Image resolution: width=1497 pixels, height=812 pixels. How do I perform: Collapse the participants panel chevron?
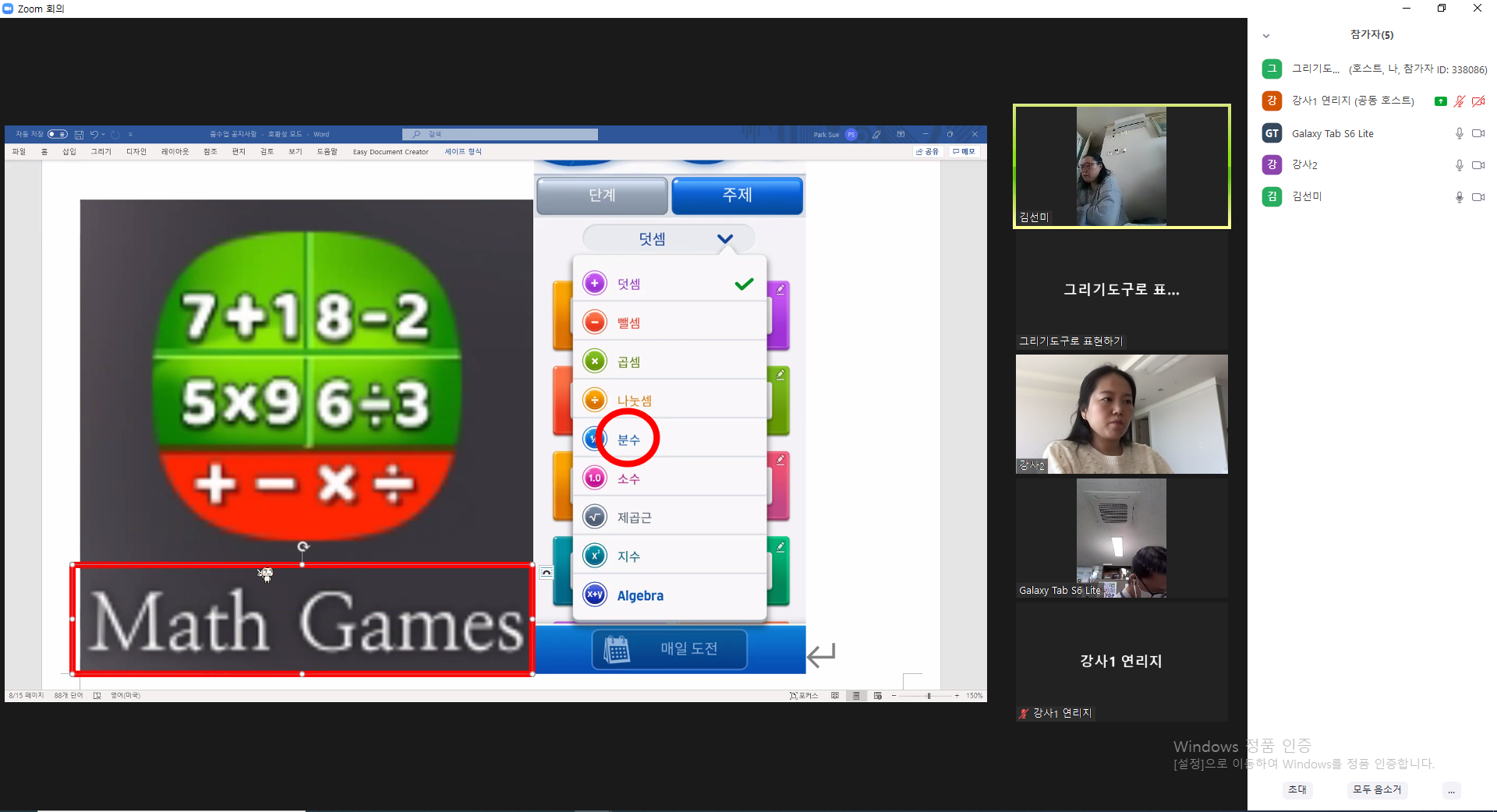pos(1266,36)
